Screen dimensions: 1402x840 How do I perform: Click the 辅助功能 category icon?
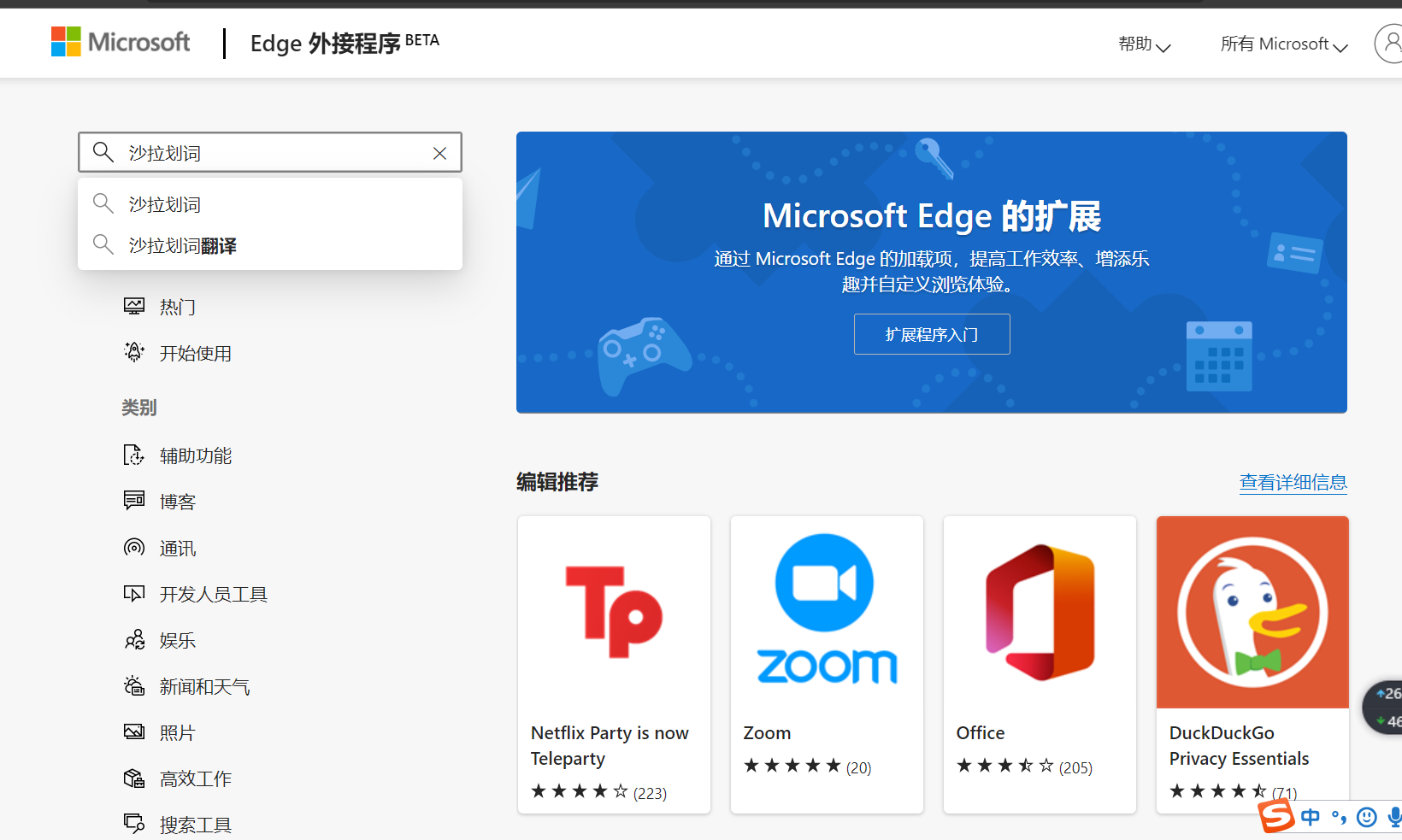pos(134,455)
